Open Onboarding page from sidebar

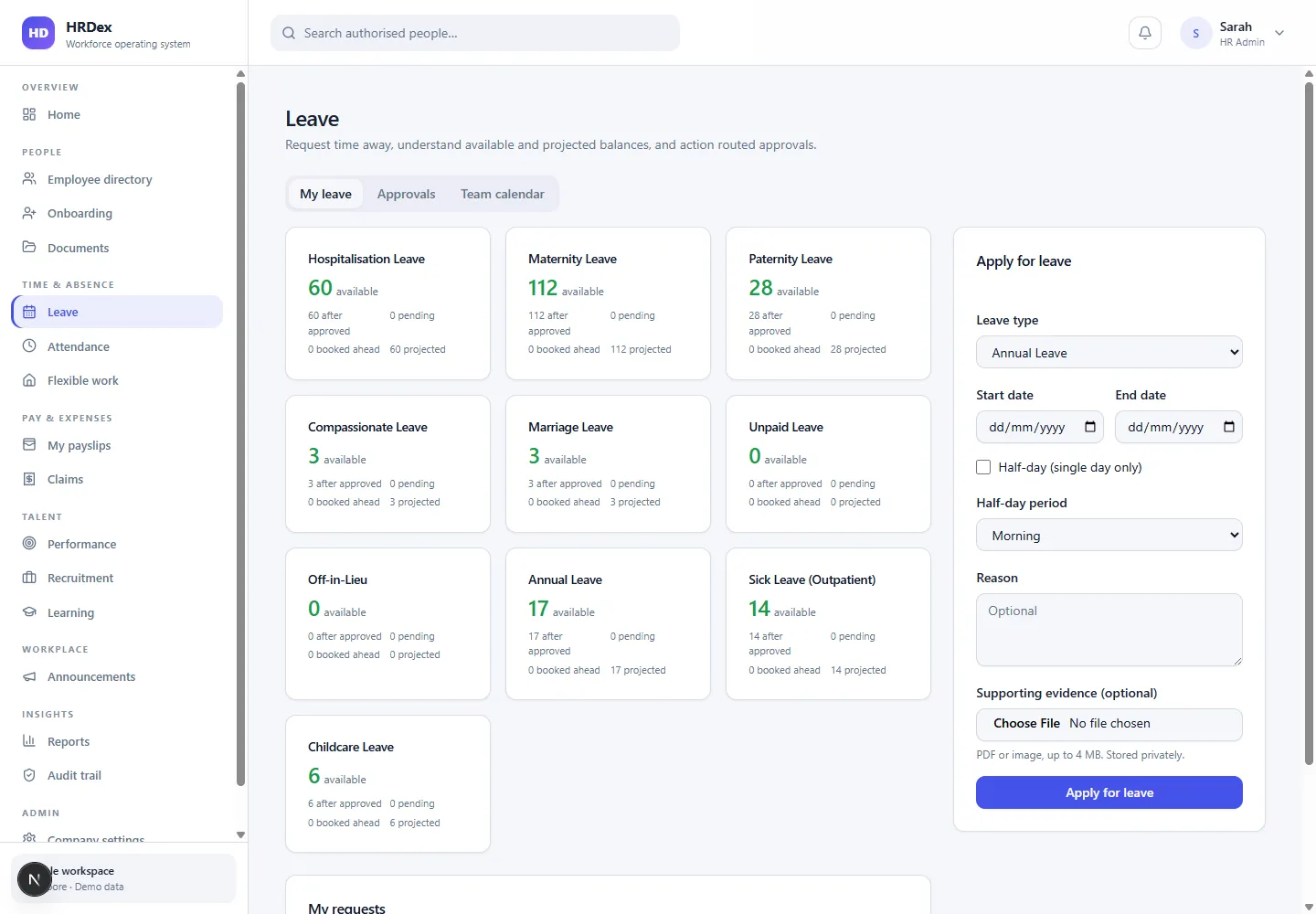117,213
